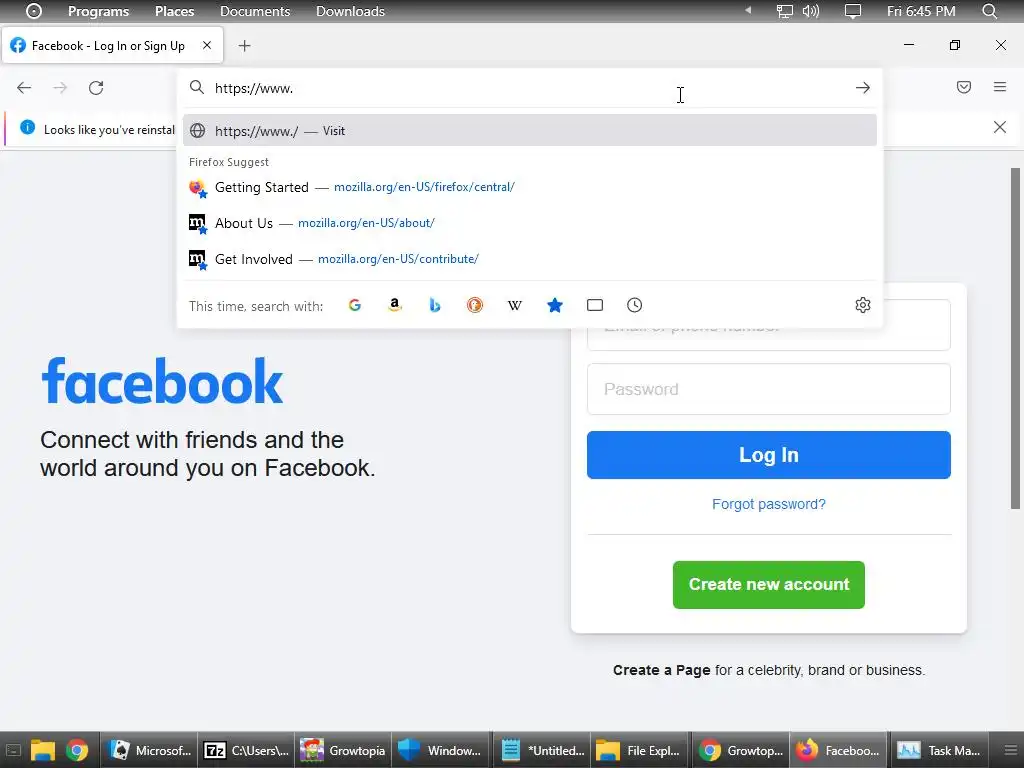The image size is (1024, 768).
Task: Search this time with DuckDuckGo
Action: 475,305
